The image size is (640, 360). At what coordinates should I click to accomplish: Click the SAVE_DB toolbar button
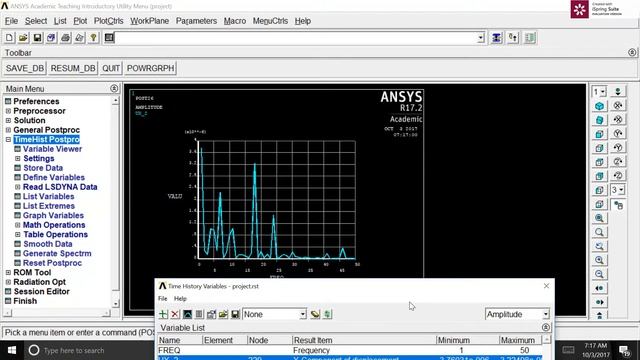click(25, 68)
